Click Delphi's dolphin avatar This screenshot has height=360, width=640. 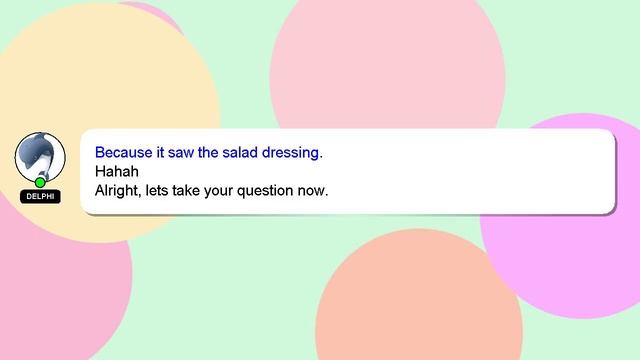tap(40, 157)
